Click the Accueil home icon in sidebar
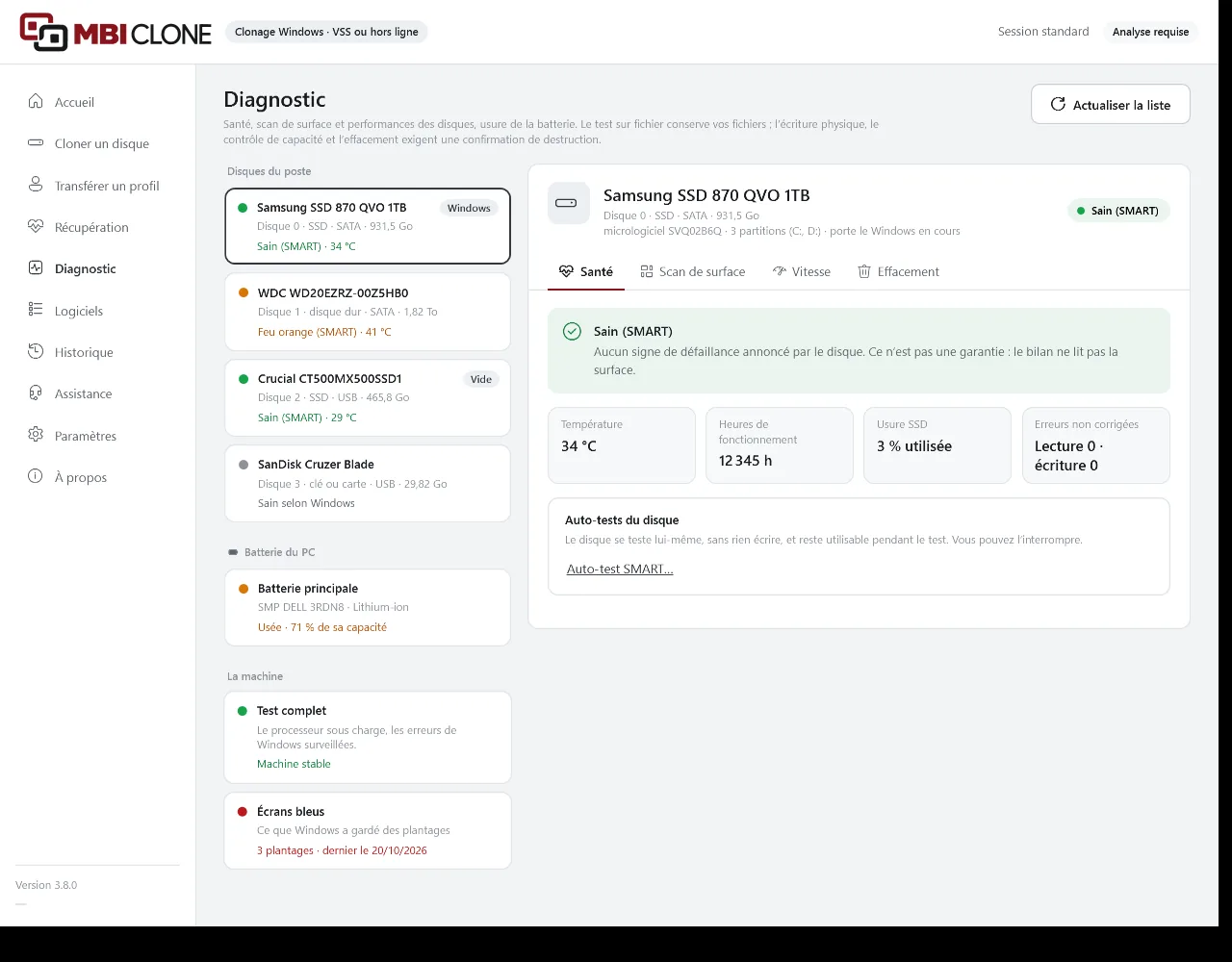Screen dimensions: 1232x962 click(36, 101)
